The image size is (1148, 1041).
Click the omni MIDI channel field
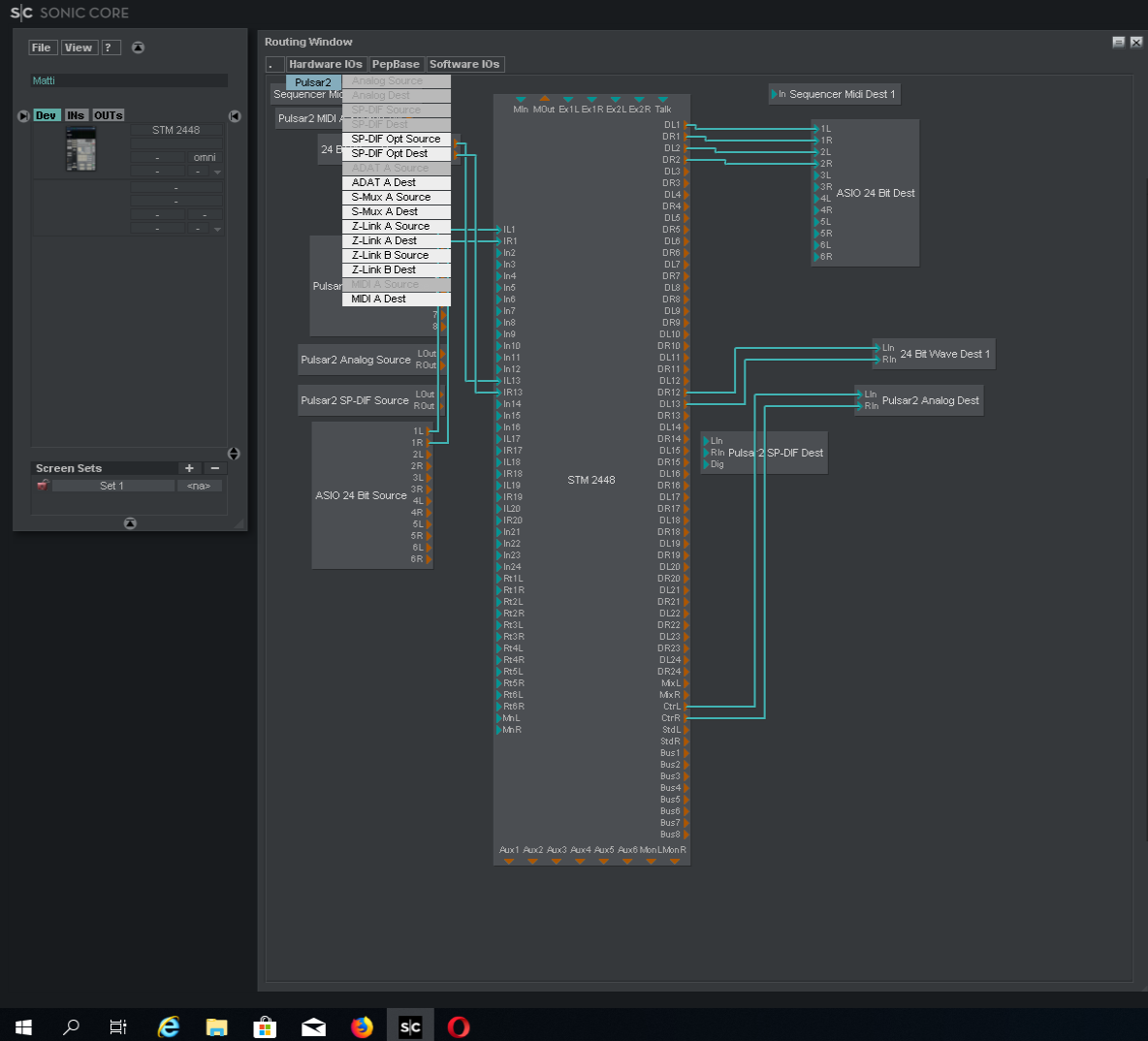pyautogui.click(x=205, y=157)
